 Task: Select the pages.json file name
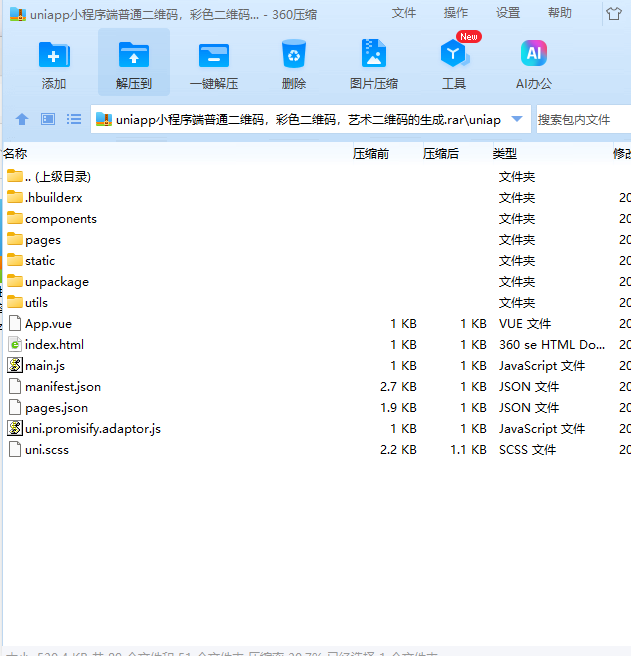coord(56,408)
